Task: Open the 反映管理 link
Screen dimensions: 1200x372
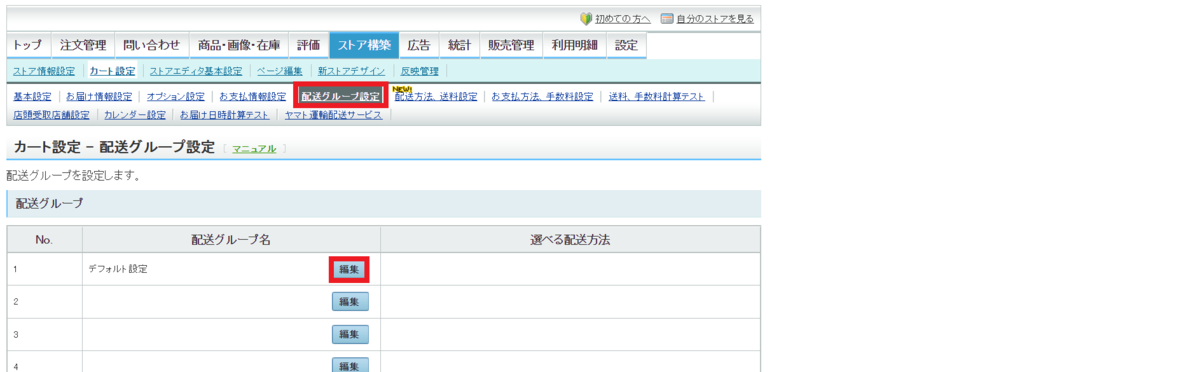Action: click(x=419, y=71)
